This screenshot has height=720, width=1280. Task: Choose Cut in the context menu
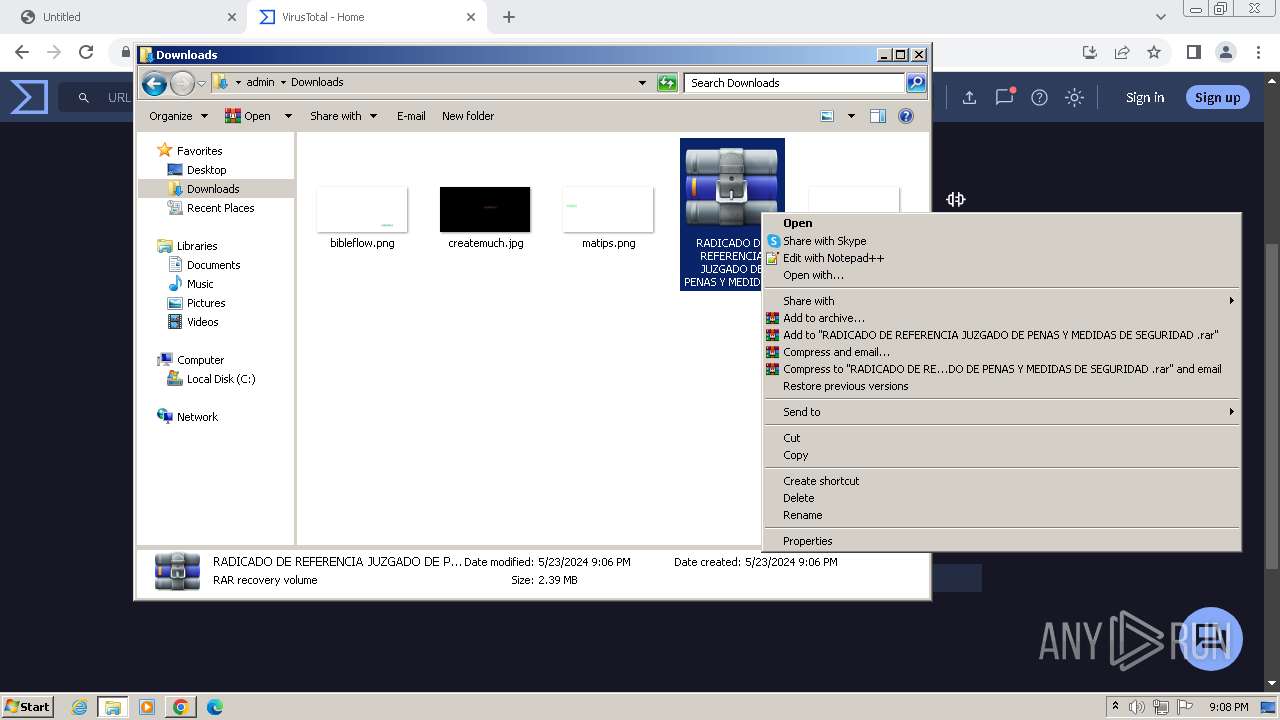click(1002, 438)
